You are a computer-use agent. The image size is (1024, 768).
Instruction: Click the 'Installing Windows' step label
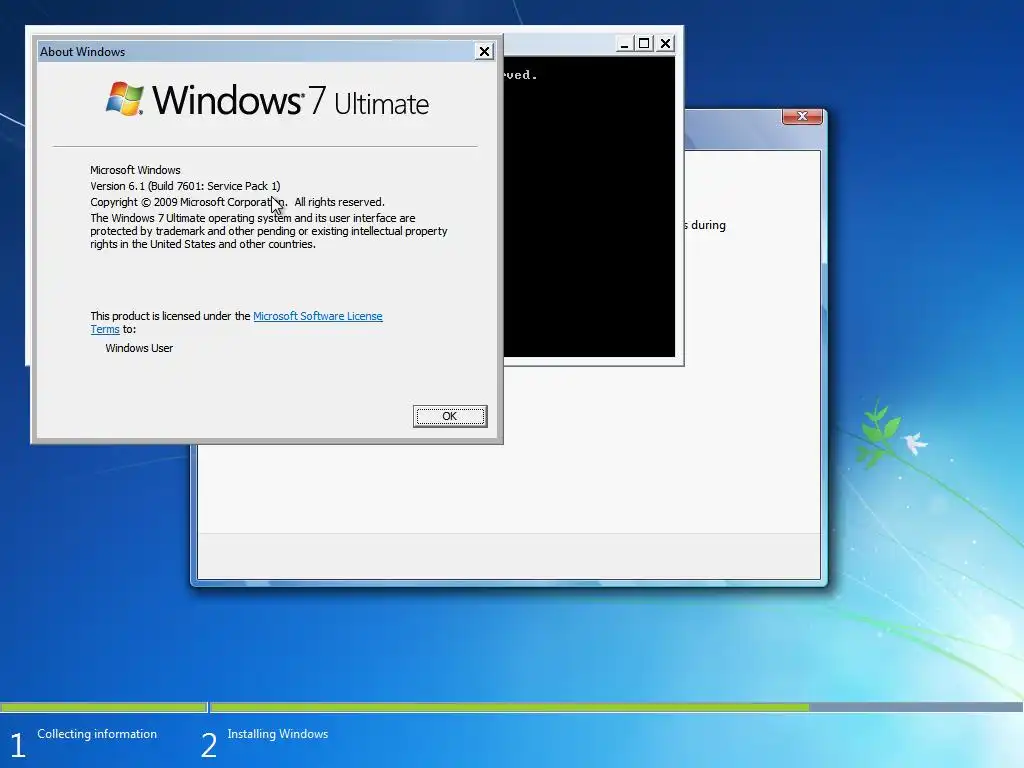(278, 734)
